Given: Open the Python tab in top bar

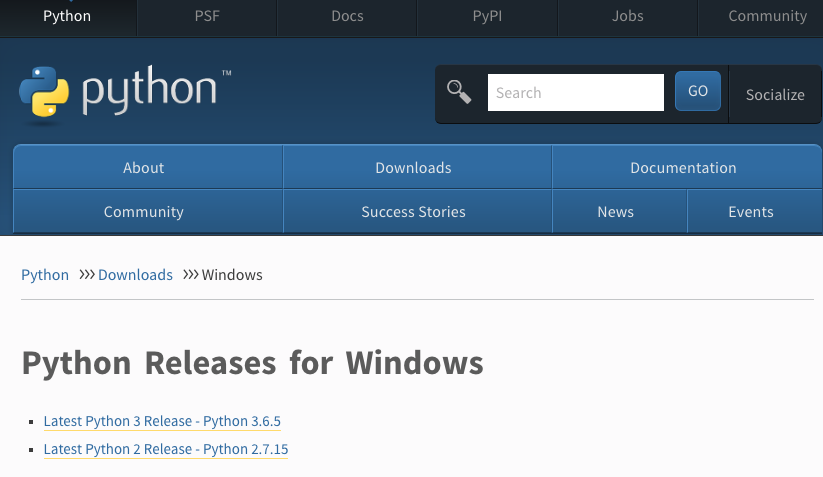Looking at the screenshot, I should pos(67,16).
